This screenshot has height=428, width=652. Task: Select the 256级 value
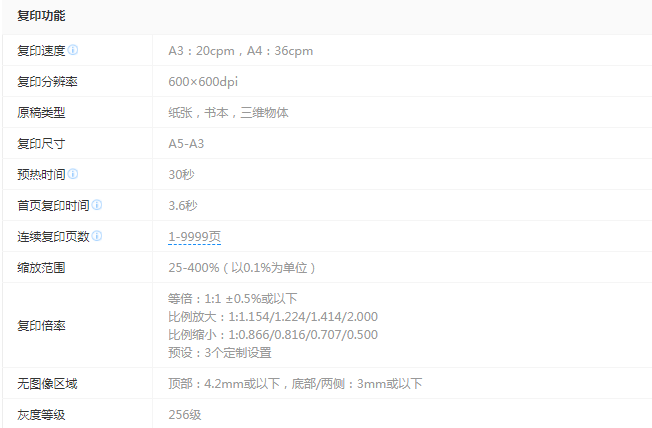click(x=185, y=415)
